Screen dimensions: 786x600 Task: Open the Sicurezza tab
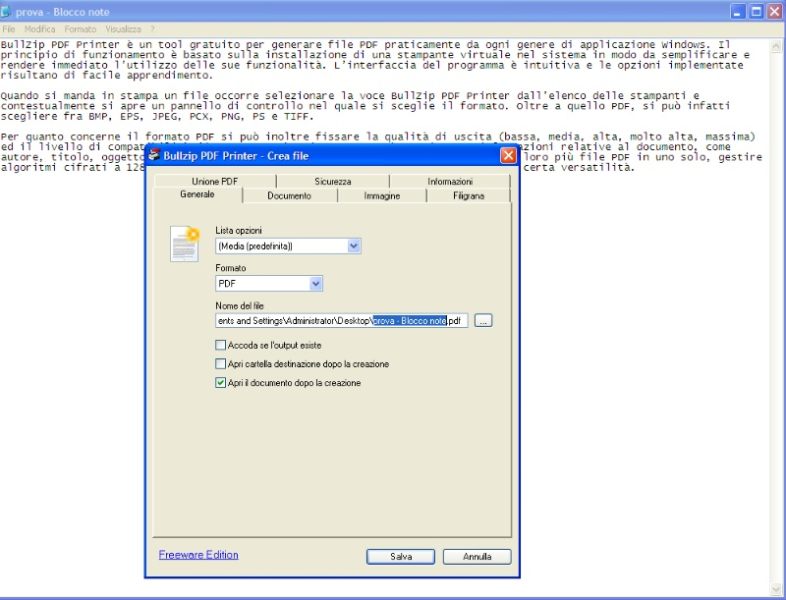coord(332,182)
